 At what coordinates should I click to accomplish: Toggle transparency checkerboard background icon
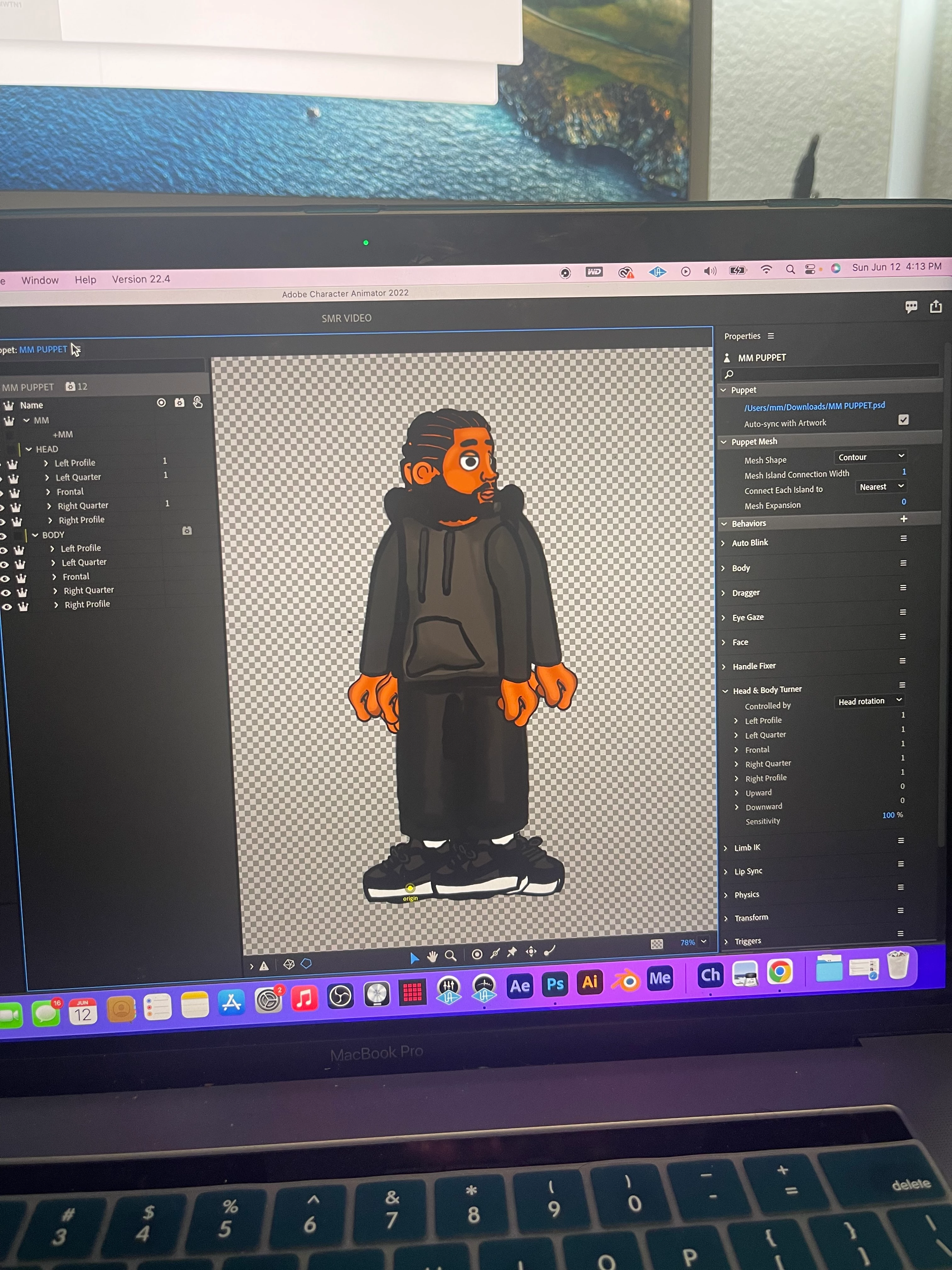coord(657,944)
